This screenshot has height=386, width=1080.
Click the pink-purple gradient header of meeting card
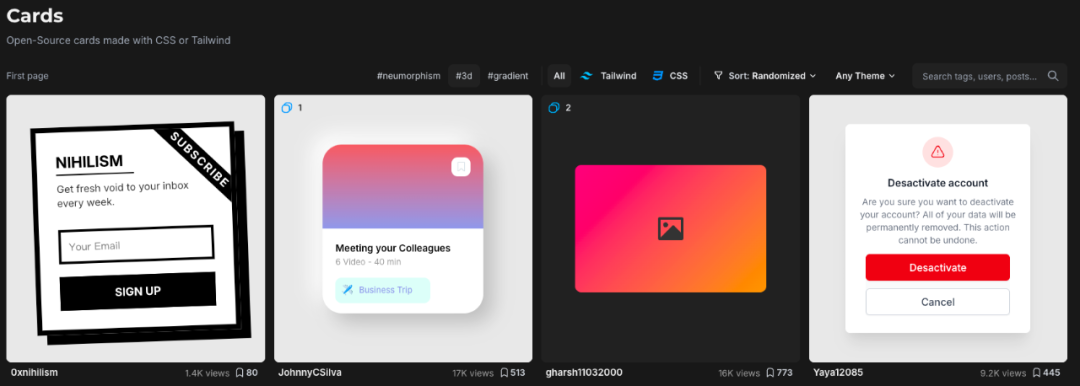click(403, 187)
